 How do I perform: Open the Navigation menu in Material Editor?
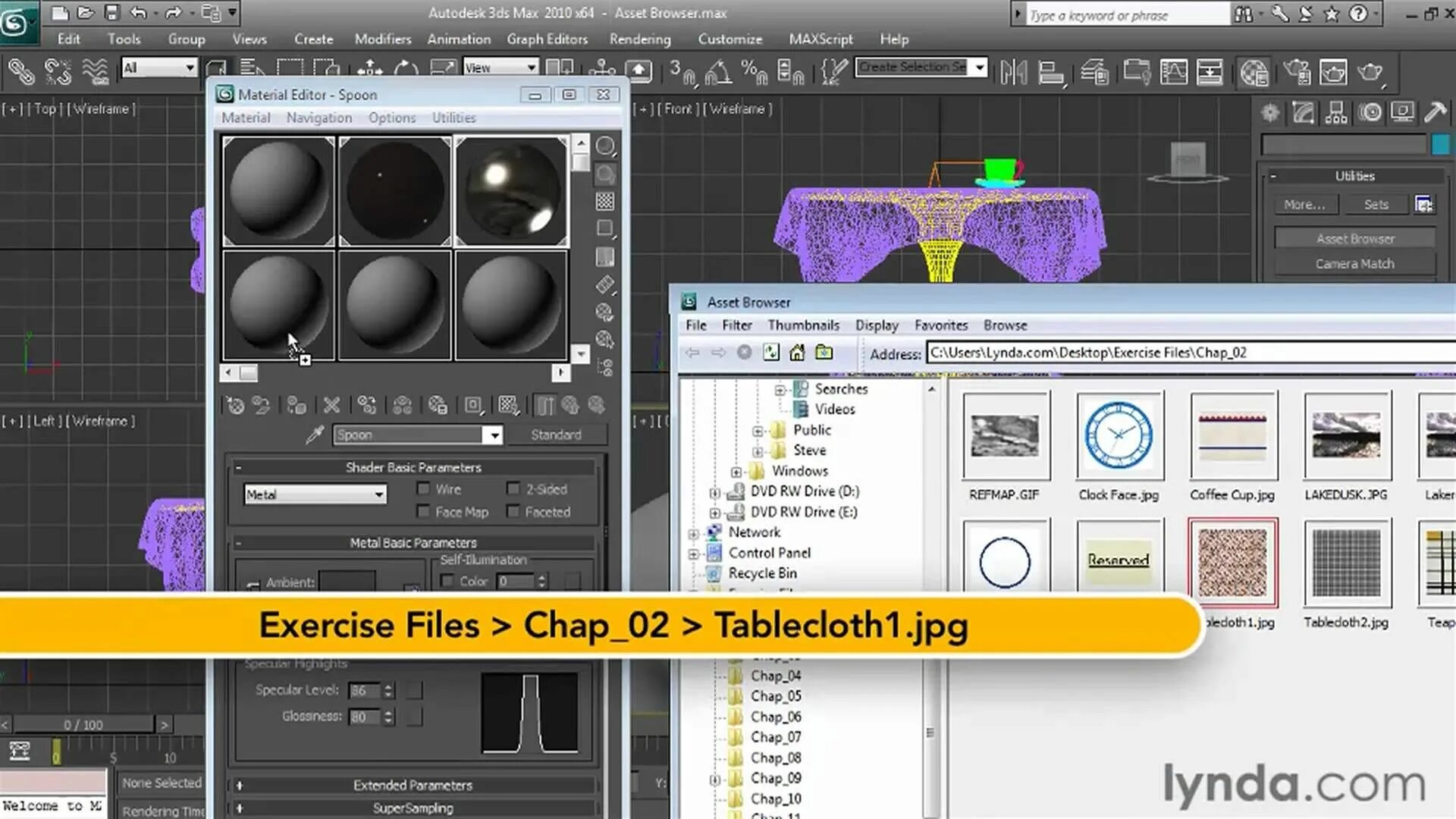(x=318, y=118)
